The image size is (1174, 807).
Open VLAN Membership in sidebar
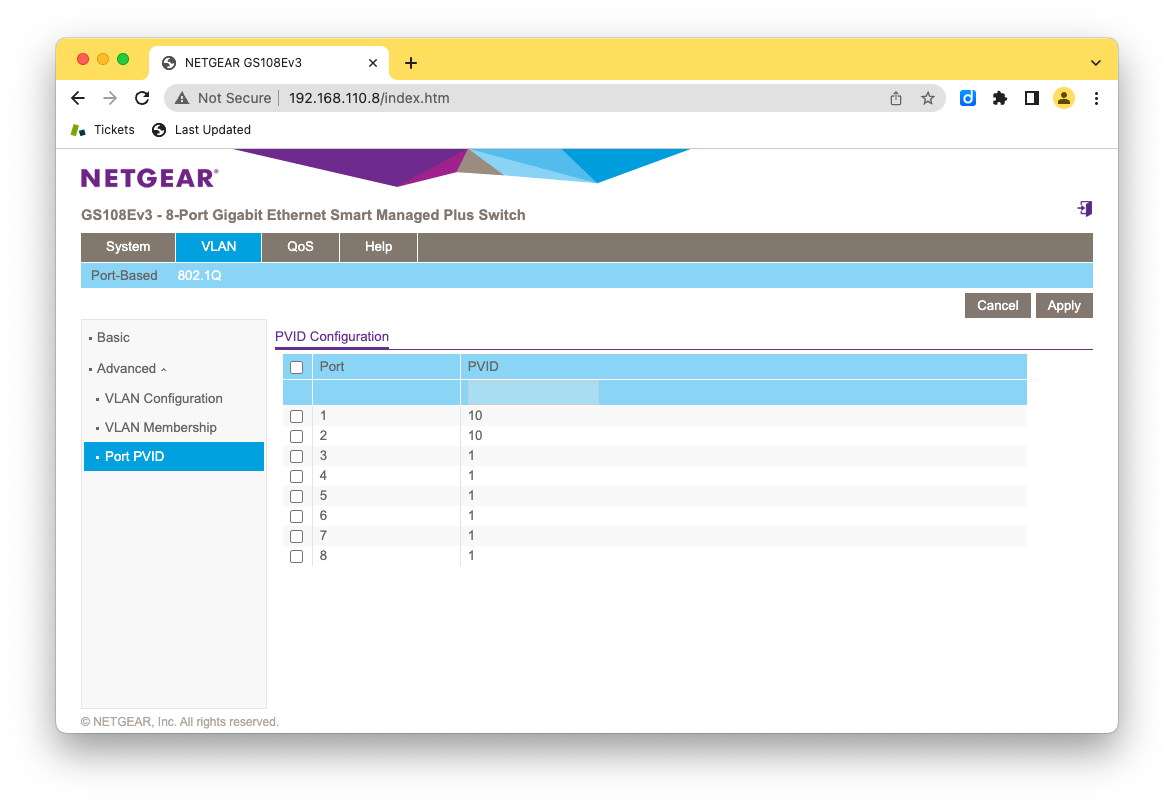[160, 427]
